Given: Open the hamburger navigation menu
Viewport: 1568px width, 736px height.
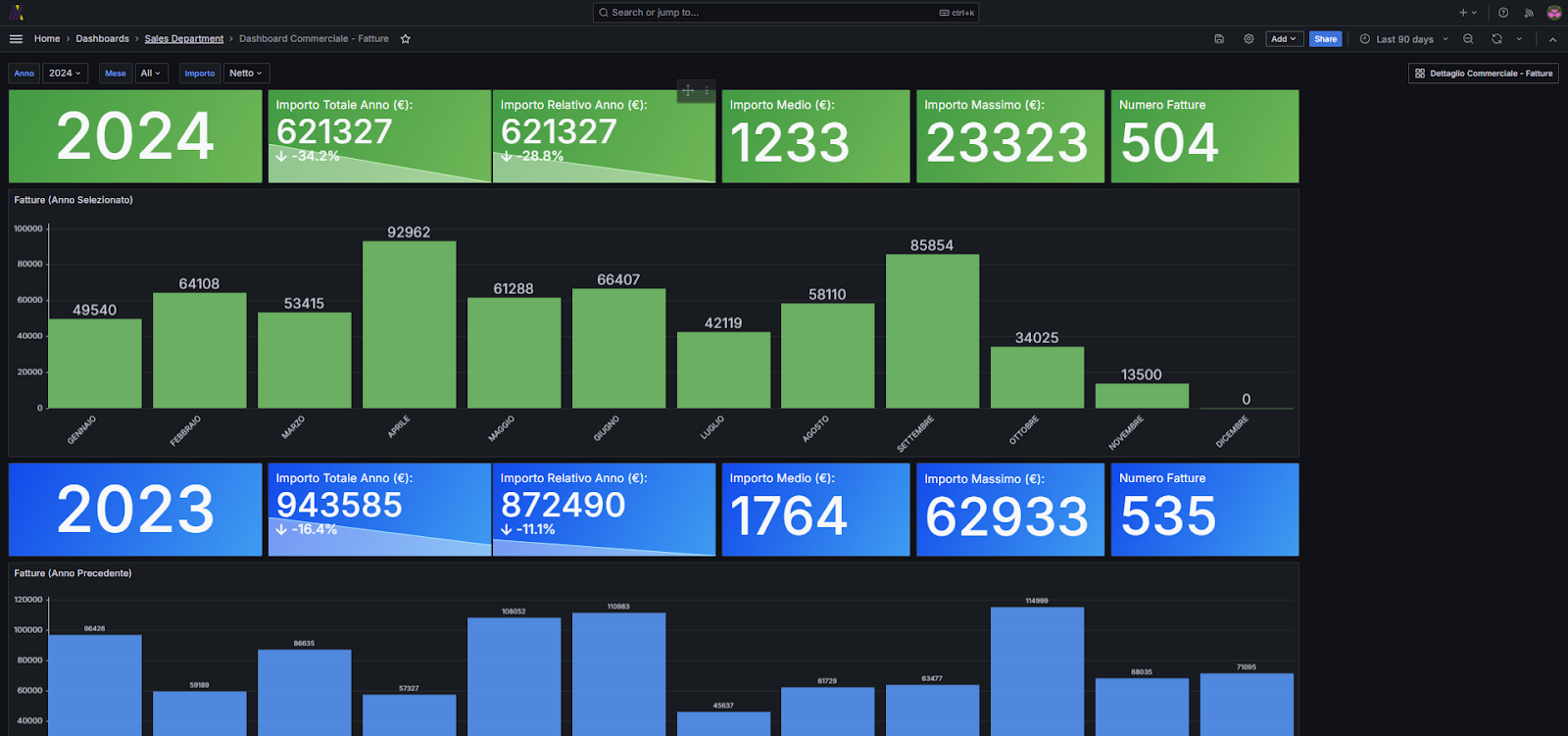Looking at the screenshot, I should point(16,39).
